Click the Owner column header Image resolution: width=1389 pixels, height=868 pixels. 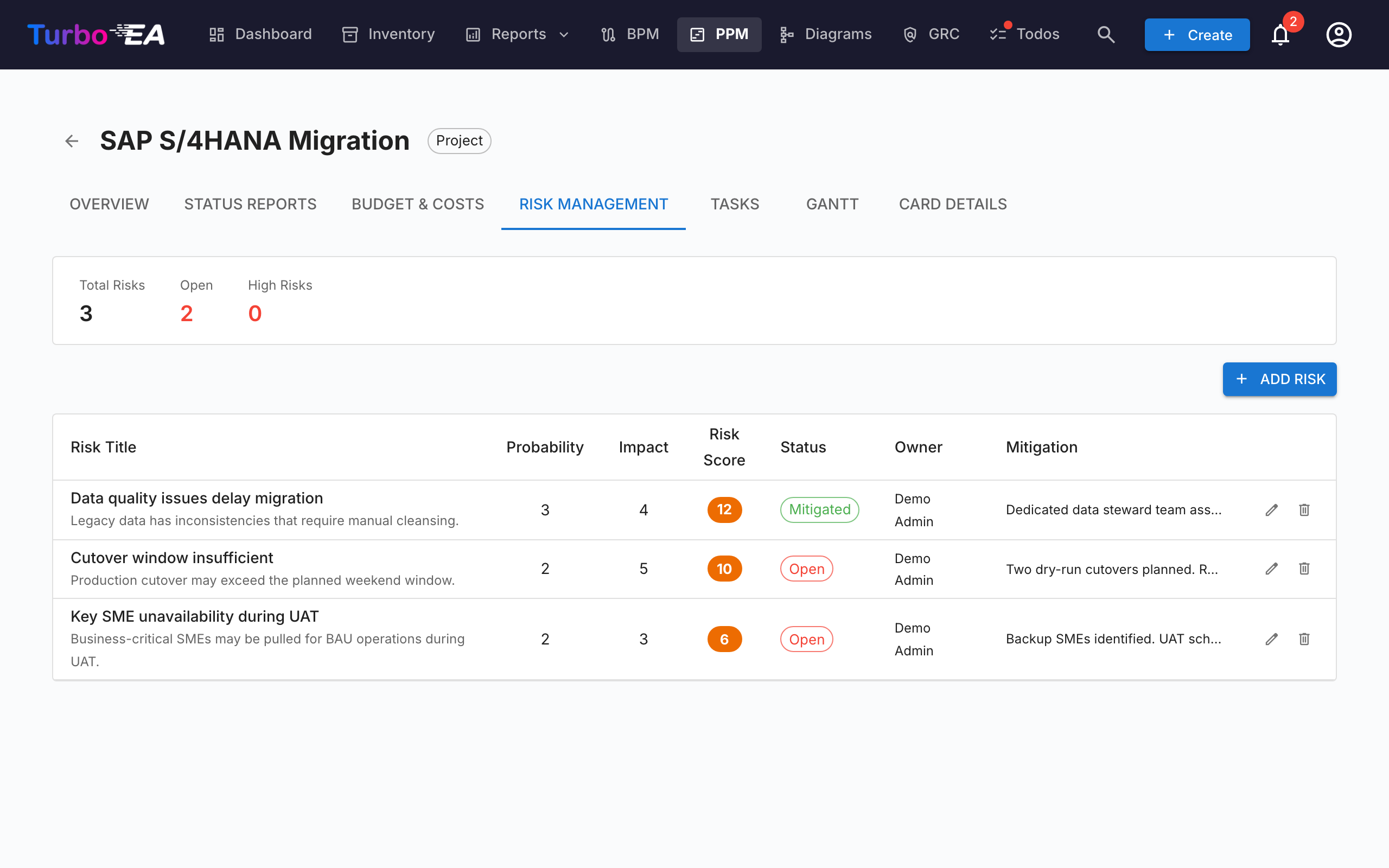919,447
